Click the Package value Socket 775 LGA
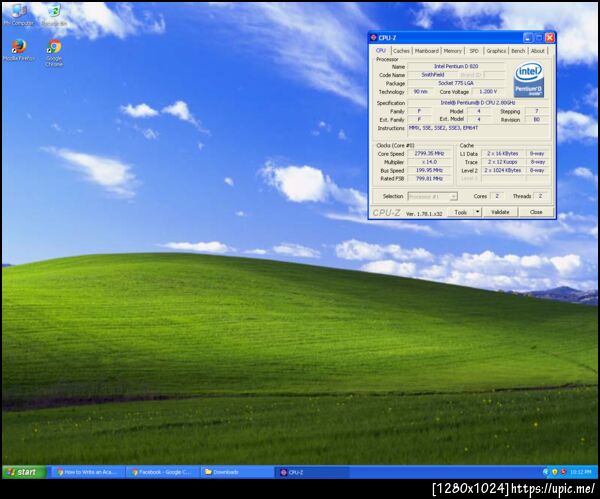Image resolution: width=600 pixels, height=499 pixels. [456, 83]
